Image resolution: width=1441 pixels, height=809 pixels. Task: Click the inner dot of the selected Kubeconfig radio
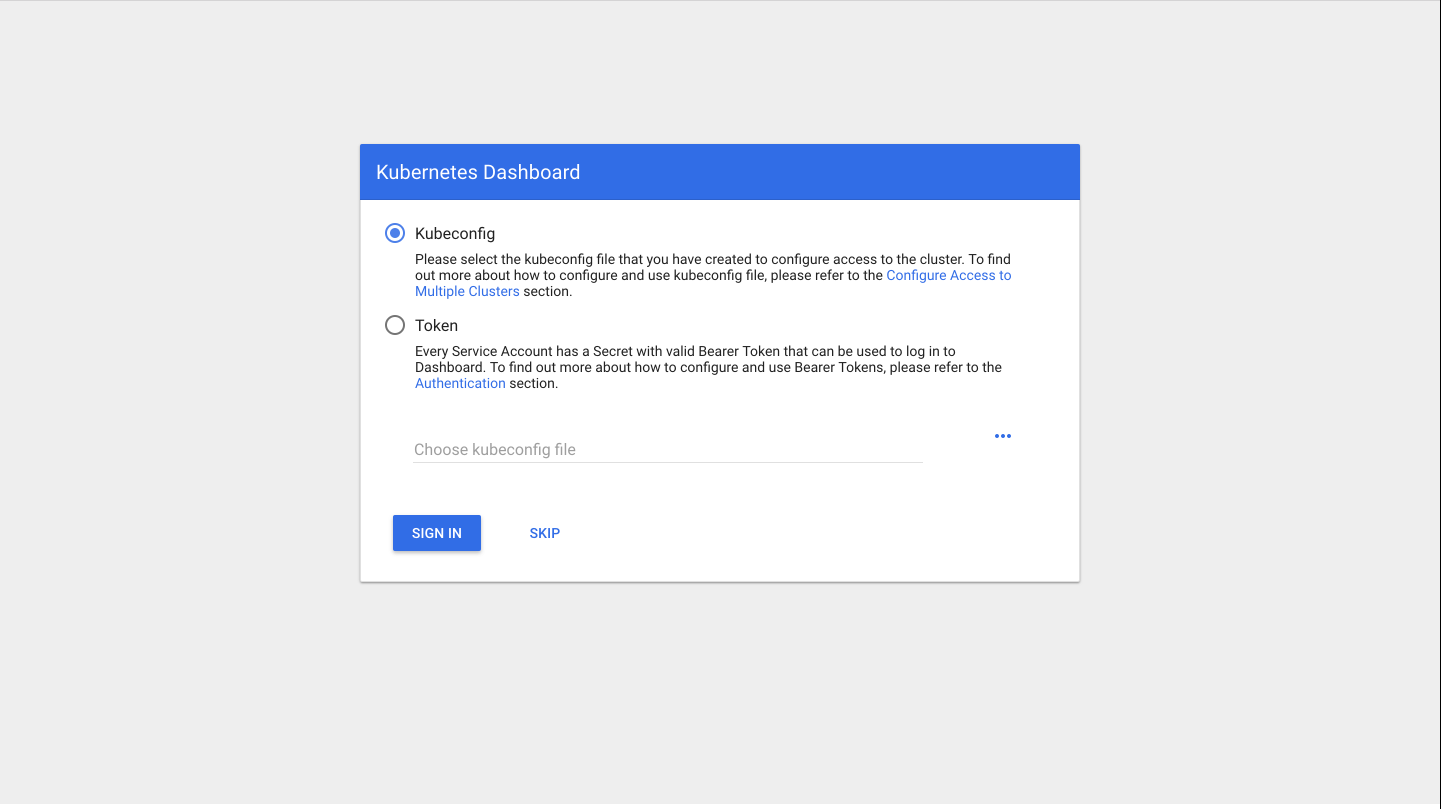coord(395,233)
